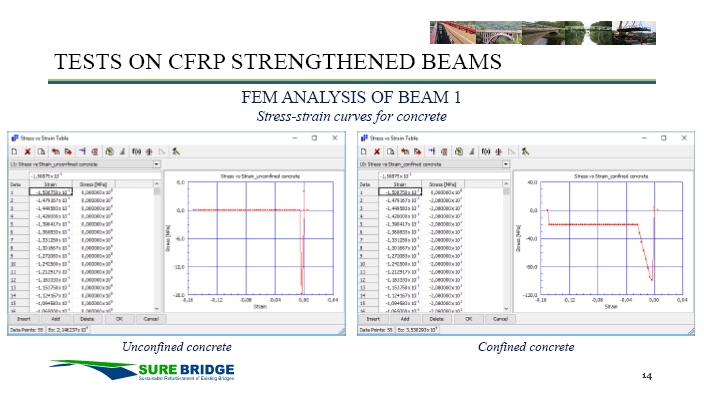Click the blue arrow insert icon in unconfined concrete window
This screenshot has height=396, width=704.
(82, 152)
